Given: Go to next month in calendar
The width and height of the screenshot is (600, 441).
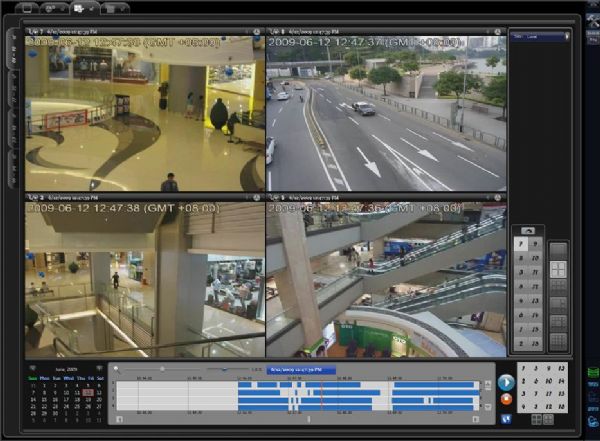Looking at the screenshot, I should (99, 369).
